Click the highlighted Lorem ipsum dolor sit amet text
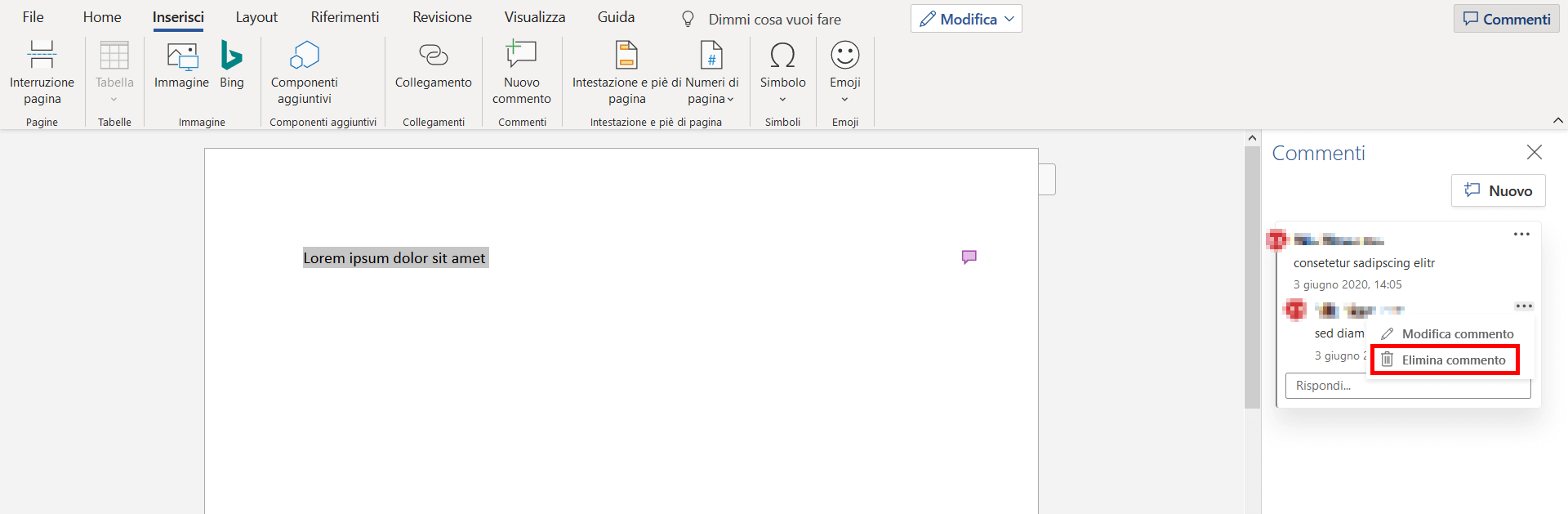 click(395, 258)
